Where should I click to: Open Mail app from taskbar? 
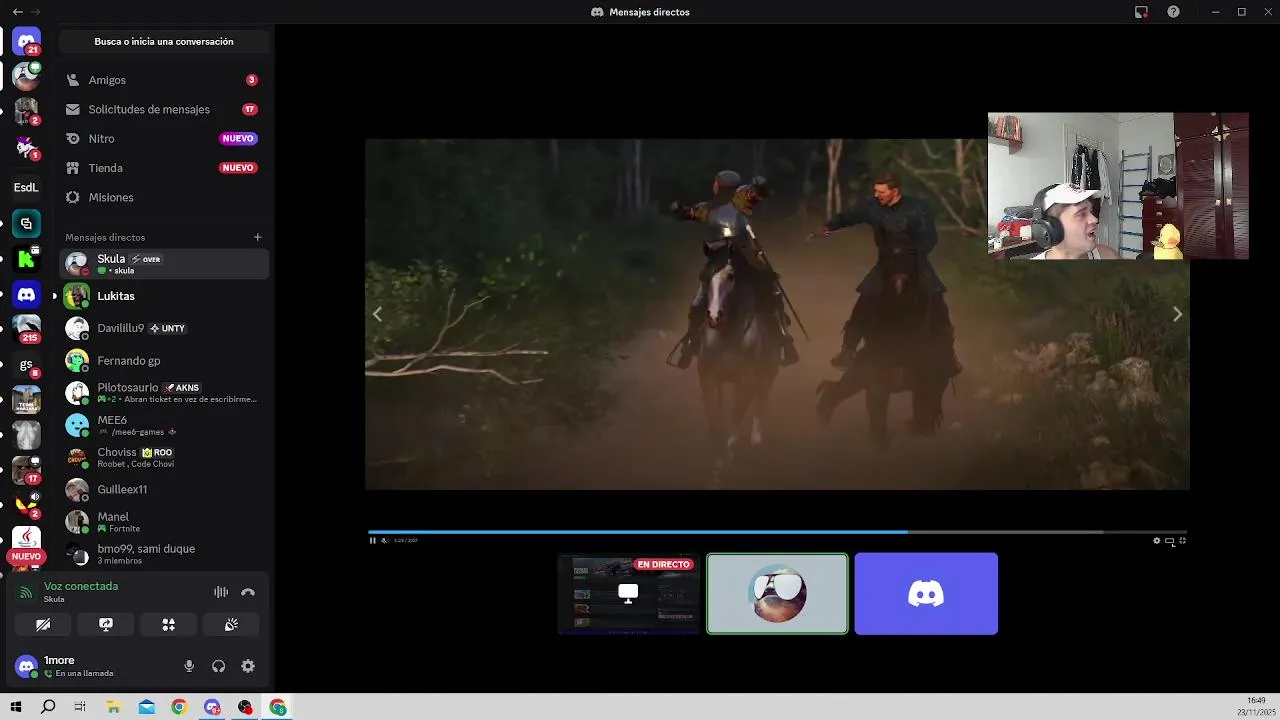pyautogui.click(x=146, y=707)
